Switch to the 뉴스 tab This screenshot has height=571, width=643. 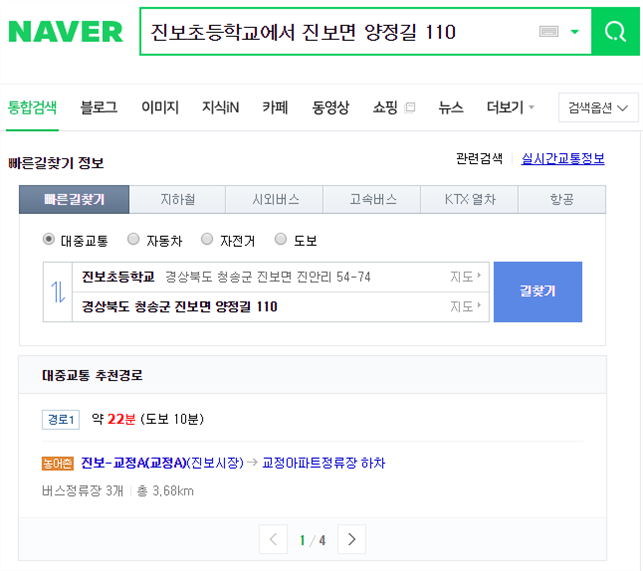point(451,107)
